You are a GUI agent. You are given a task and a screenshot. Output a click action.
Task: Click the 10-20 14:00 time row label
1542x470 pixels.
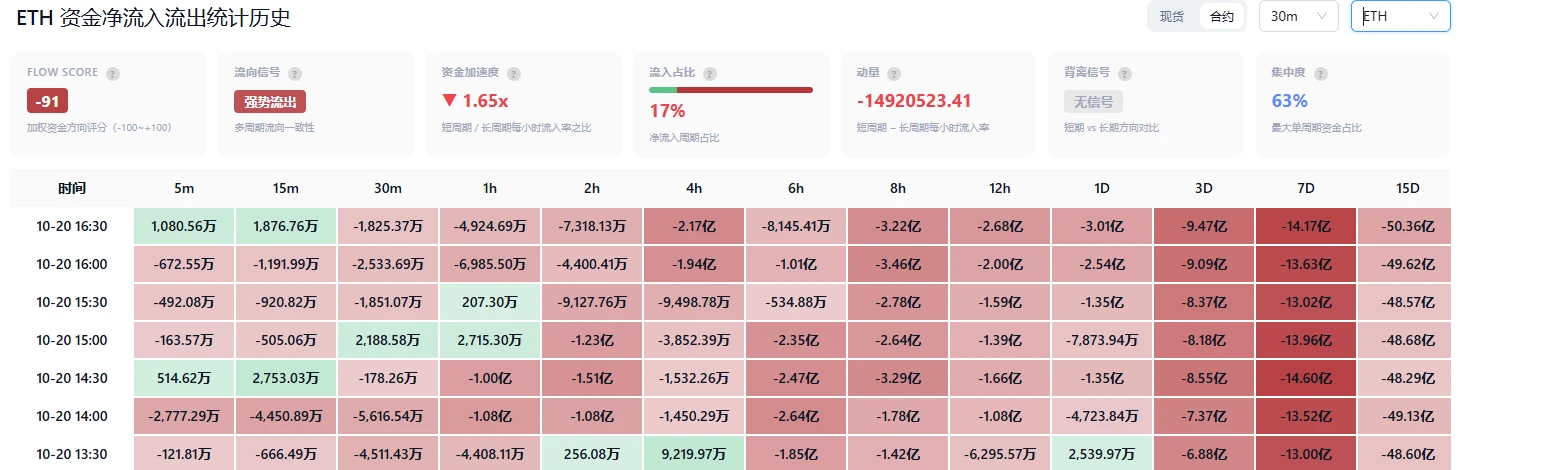72,416
